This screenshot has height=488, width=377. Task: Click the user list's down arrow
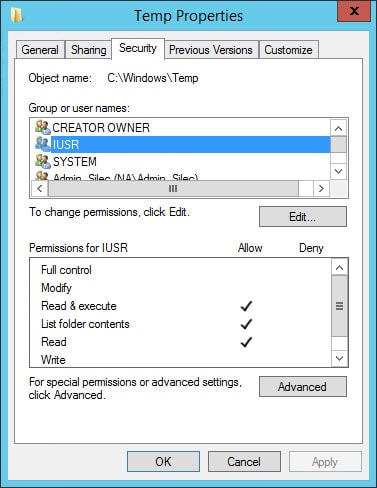click(x=338, y=171)
